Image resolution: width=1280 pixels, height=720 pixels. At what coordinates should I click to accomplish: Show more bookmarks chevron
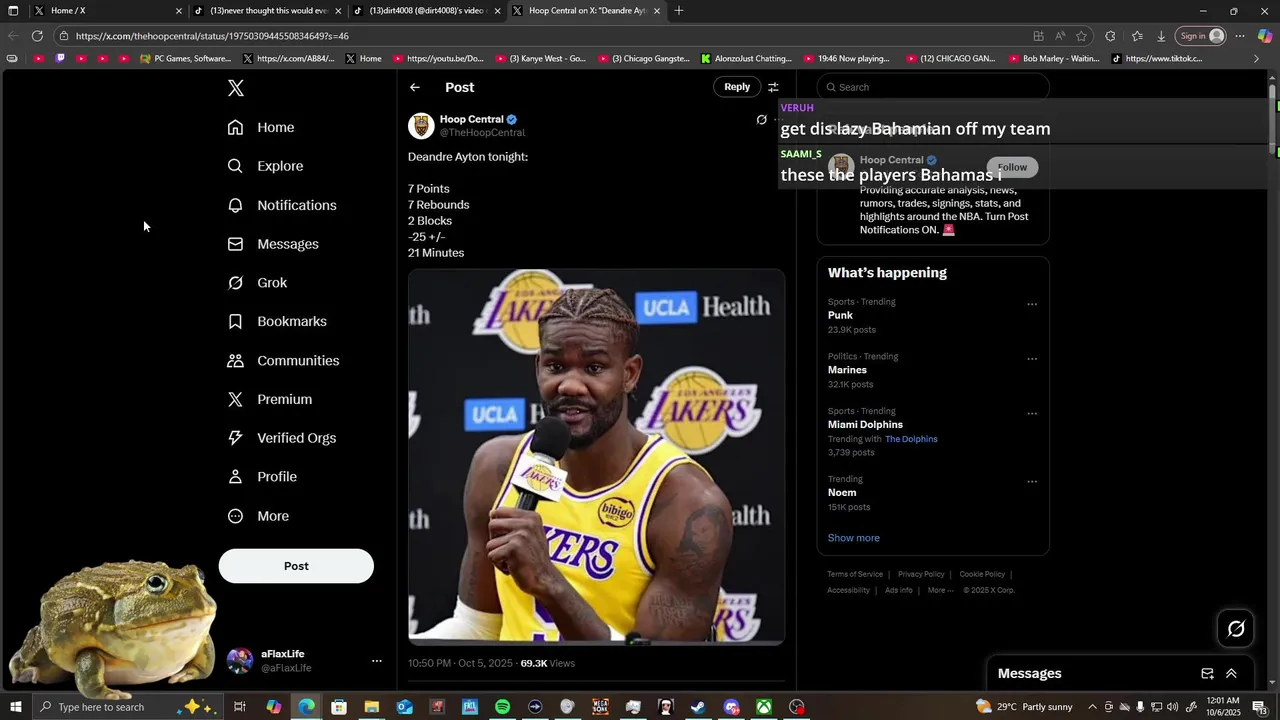tap(1257, 59)
